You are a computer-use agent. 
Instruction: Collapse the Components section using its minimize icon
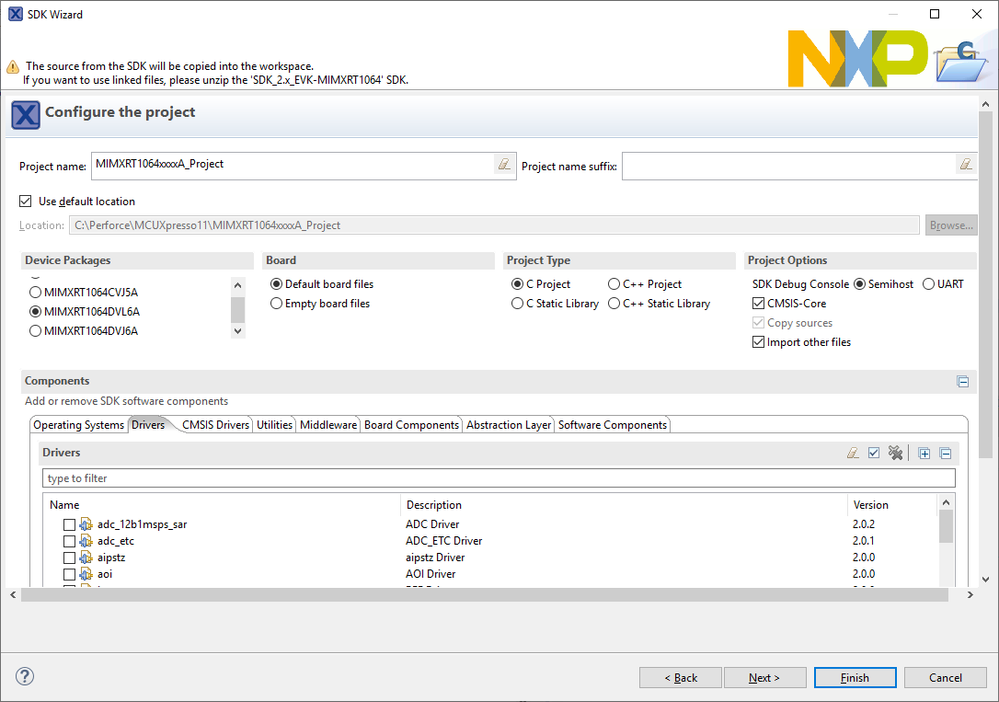pyautogui.click(x=963, y=382)
